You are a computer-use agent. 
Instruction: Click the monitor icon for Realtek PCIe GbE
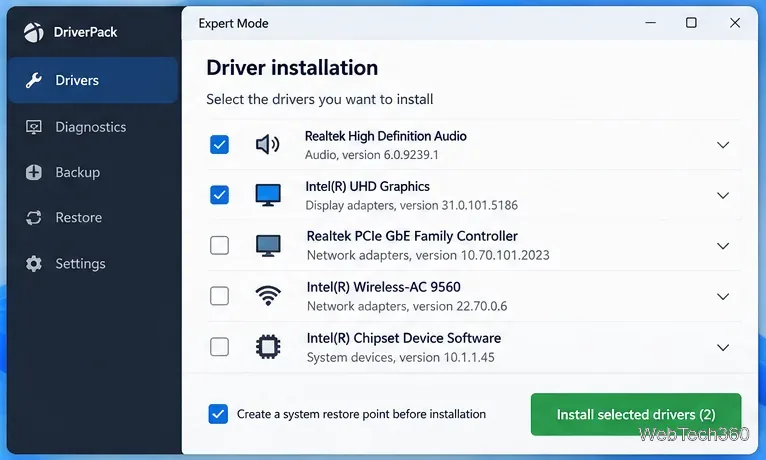[268, 246]
